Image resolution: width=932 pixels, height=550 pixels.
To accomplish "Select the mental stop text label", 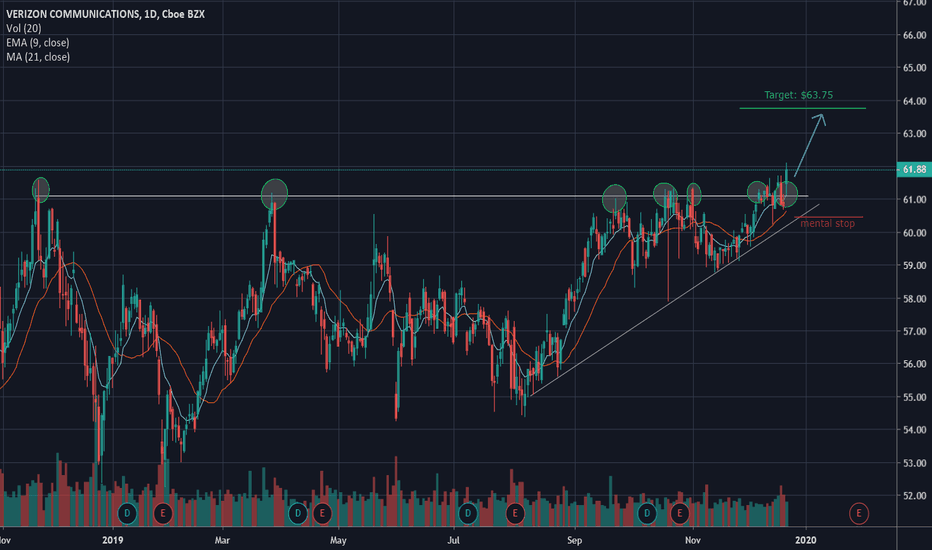I will pos(827,224).
